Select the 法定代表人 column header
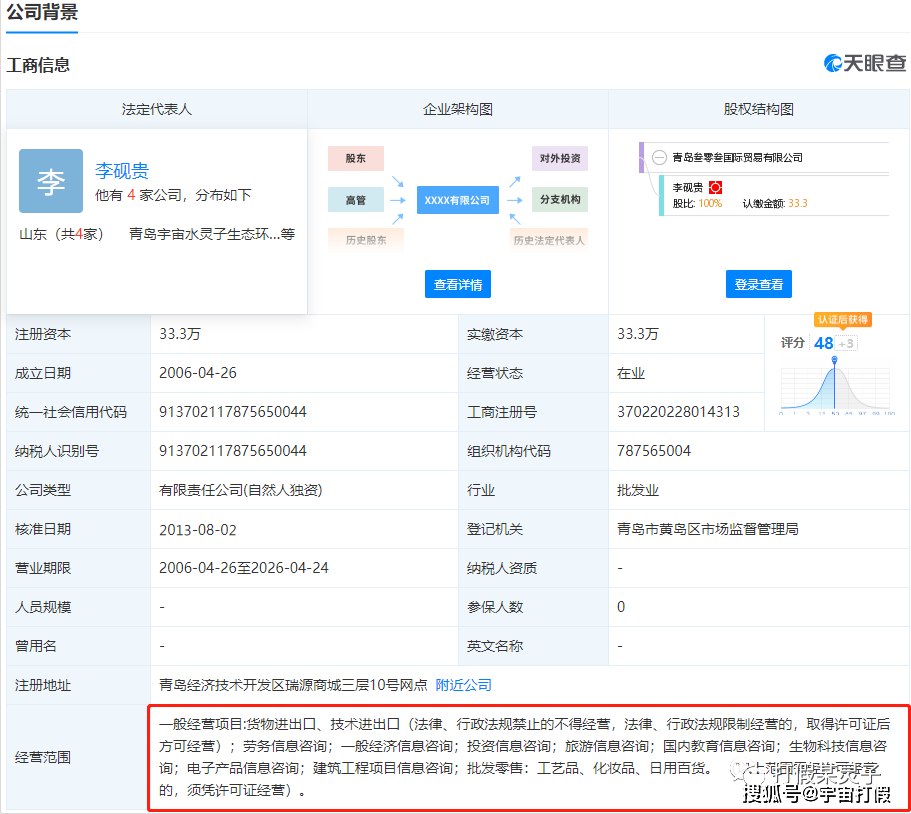 (x=157, y=109)
